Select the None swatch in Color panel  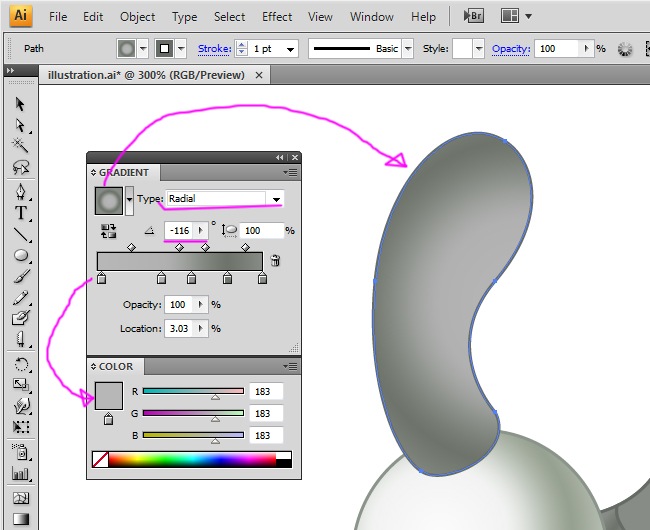point(100,460)
